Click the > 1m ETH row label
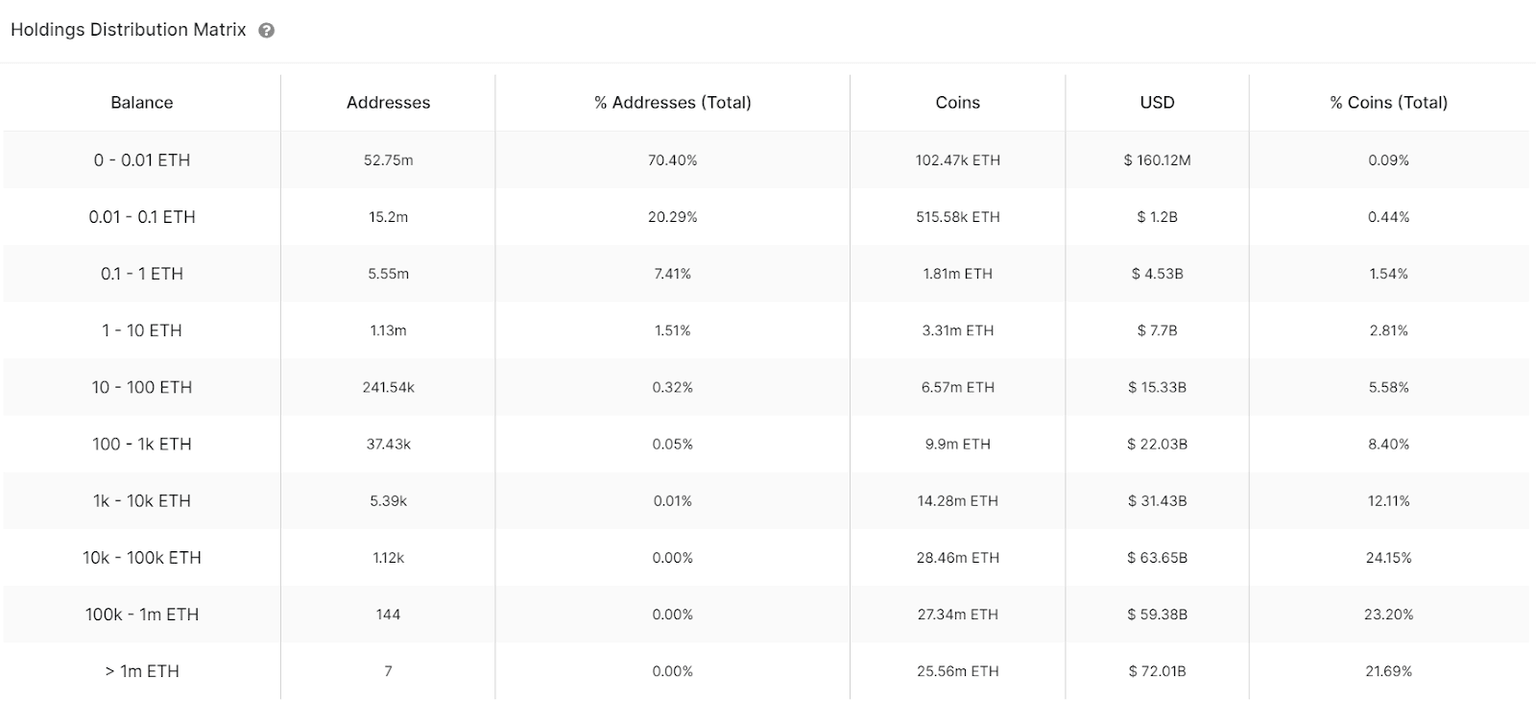The image size is (1536, 703). point(142,672)
